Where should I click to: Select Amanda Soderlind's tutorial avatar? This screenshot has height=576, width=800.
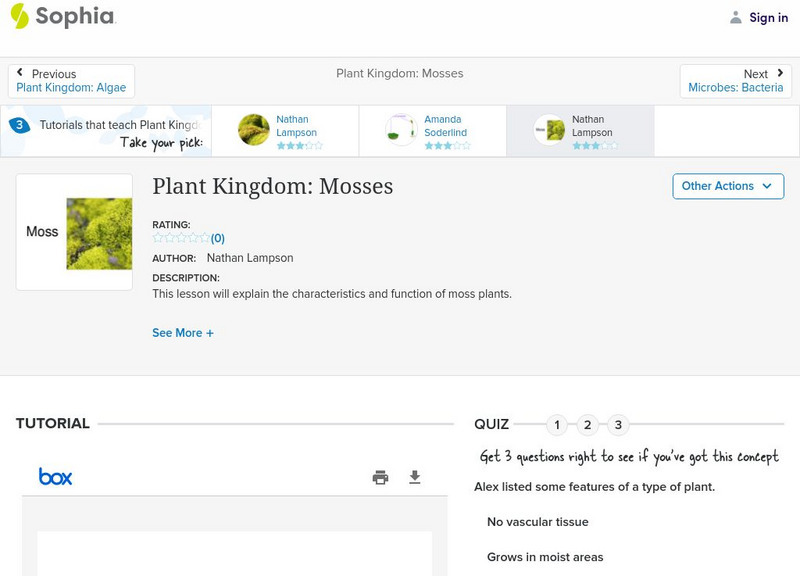[401, 130]
